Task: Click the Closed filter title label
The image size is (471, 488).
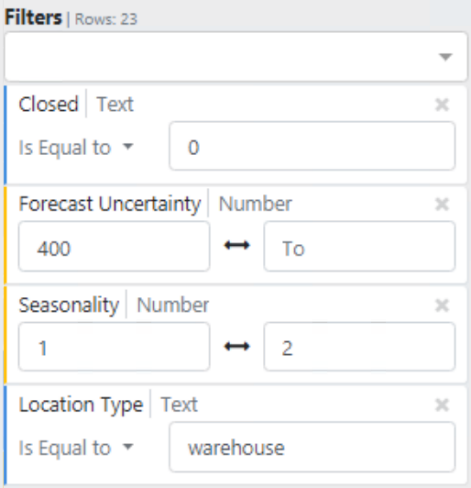Action: coord(48,104)
